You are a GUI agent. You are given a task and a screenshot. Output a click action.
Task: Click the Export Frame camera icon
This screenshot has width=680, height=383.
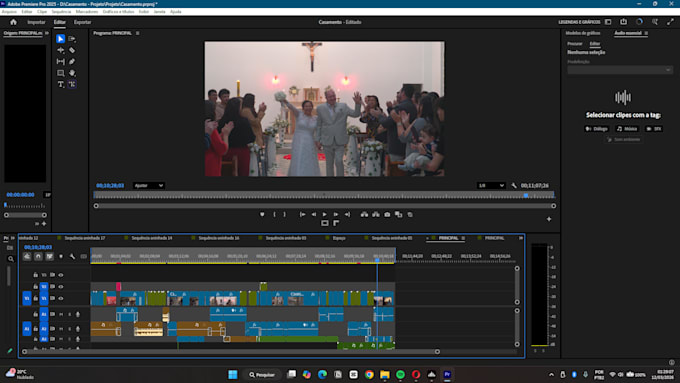point(387,214)
